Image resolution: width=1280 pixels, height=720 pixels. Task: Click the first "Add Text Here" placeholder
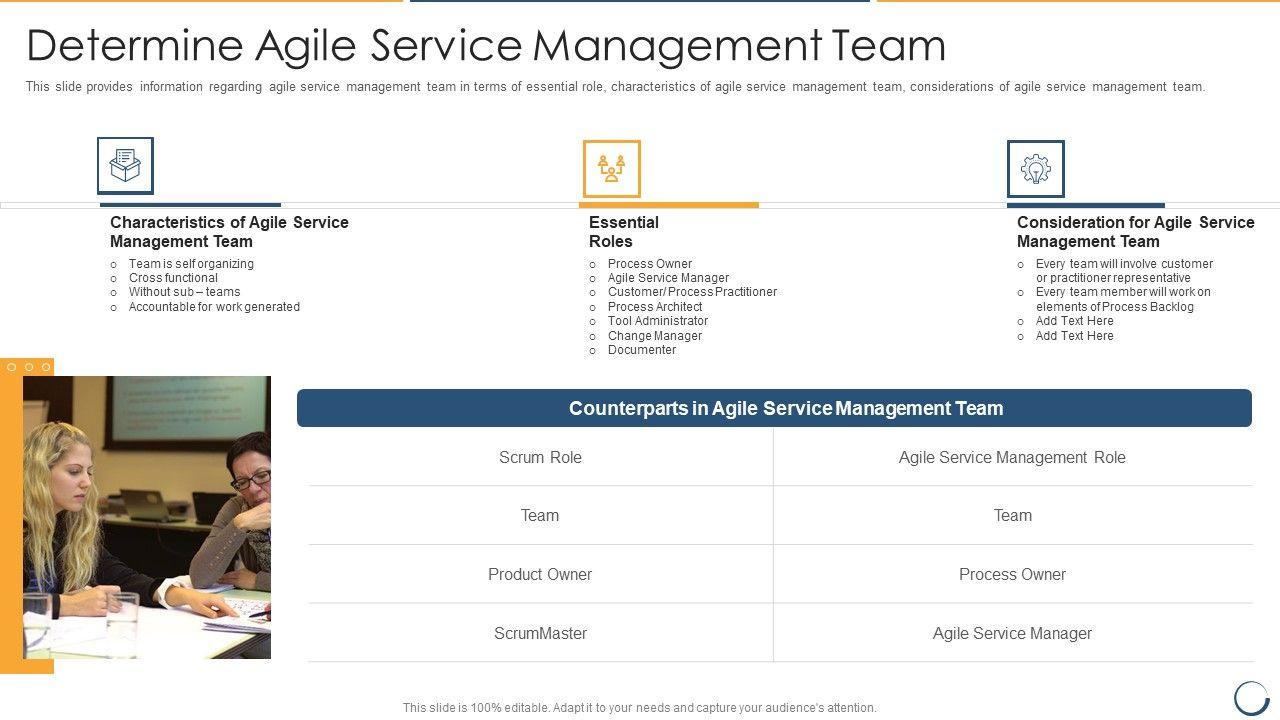coord(1074,321)
